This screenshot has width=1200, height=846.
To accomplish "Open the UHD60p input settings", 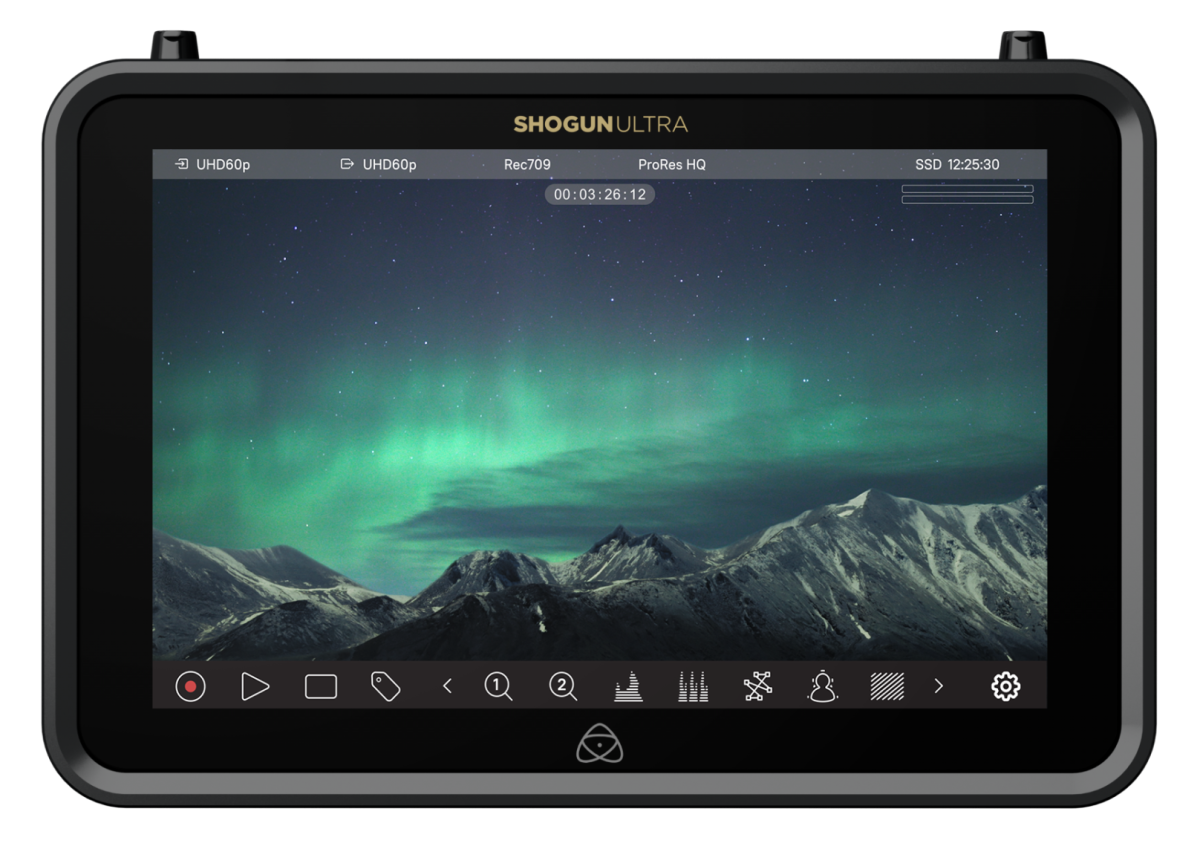I will click(x=212, y=165).
